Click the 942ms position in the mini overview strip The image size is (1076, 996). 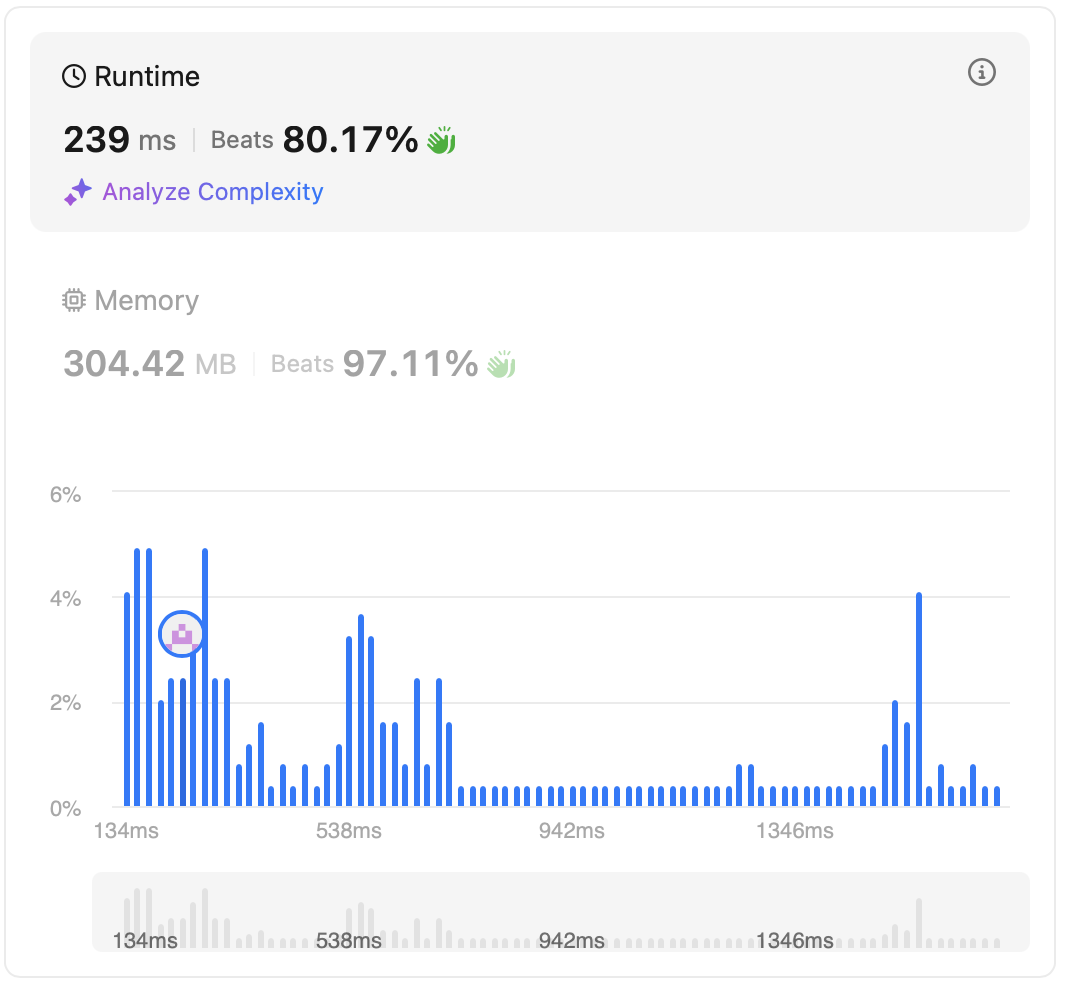click(572, 940)
